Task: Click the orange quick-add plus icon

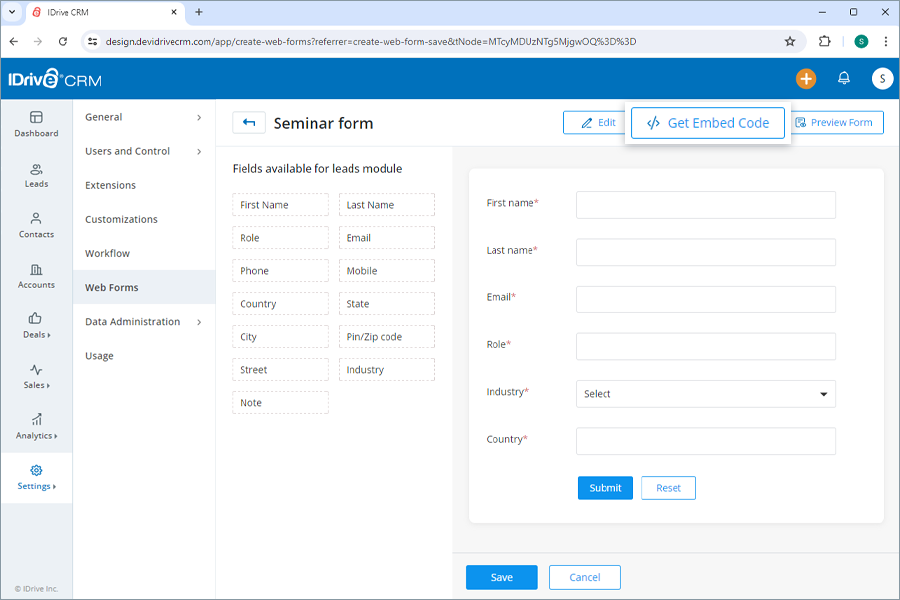Action: [806, 77]
